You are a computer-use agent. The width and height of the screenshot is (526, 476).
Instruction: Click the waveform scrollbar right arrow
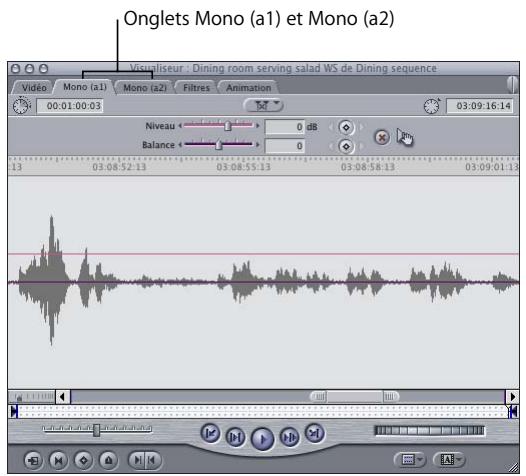(x=512, y=397)
